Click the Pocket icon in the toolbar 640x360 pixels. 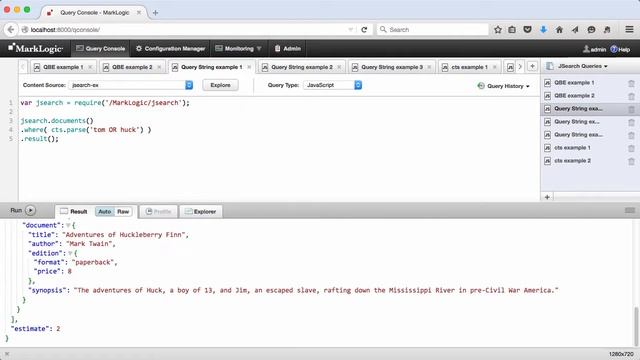[527, 29]
